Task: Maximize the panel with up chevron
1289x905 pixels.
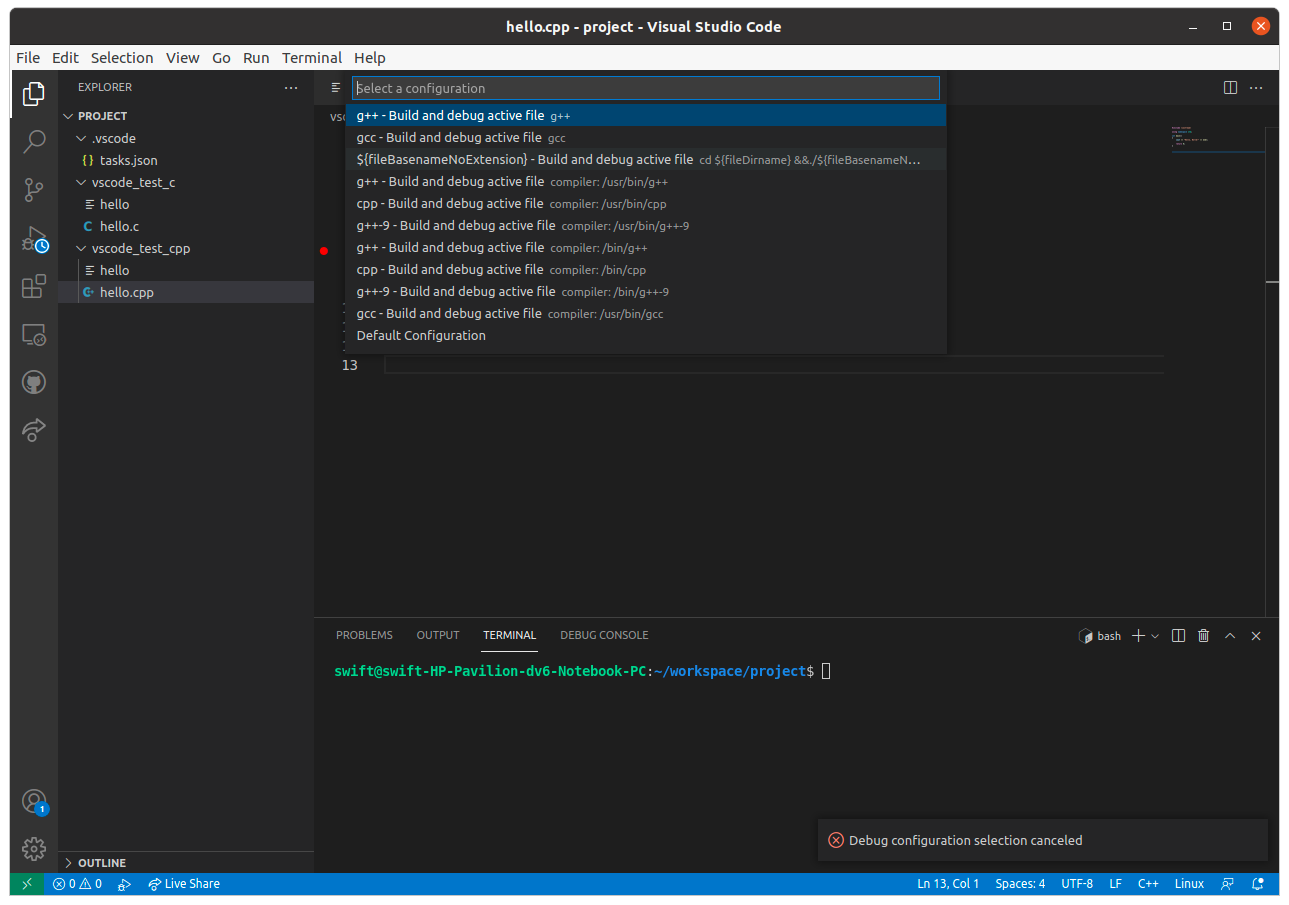Action: click(1230, 636)
